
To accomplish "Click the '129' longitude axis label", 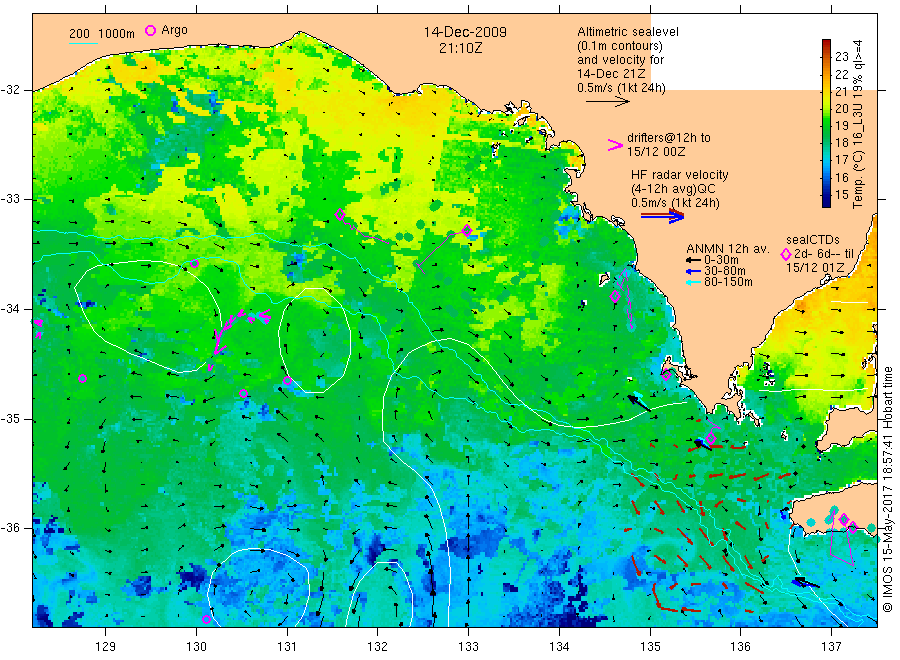I will coord(106,646).
